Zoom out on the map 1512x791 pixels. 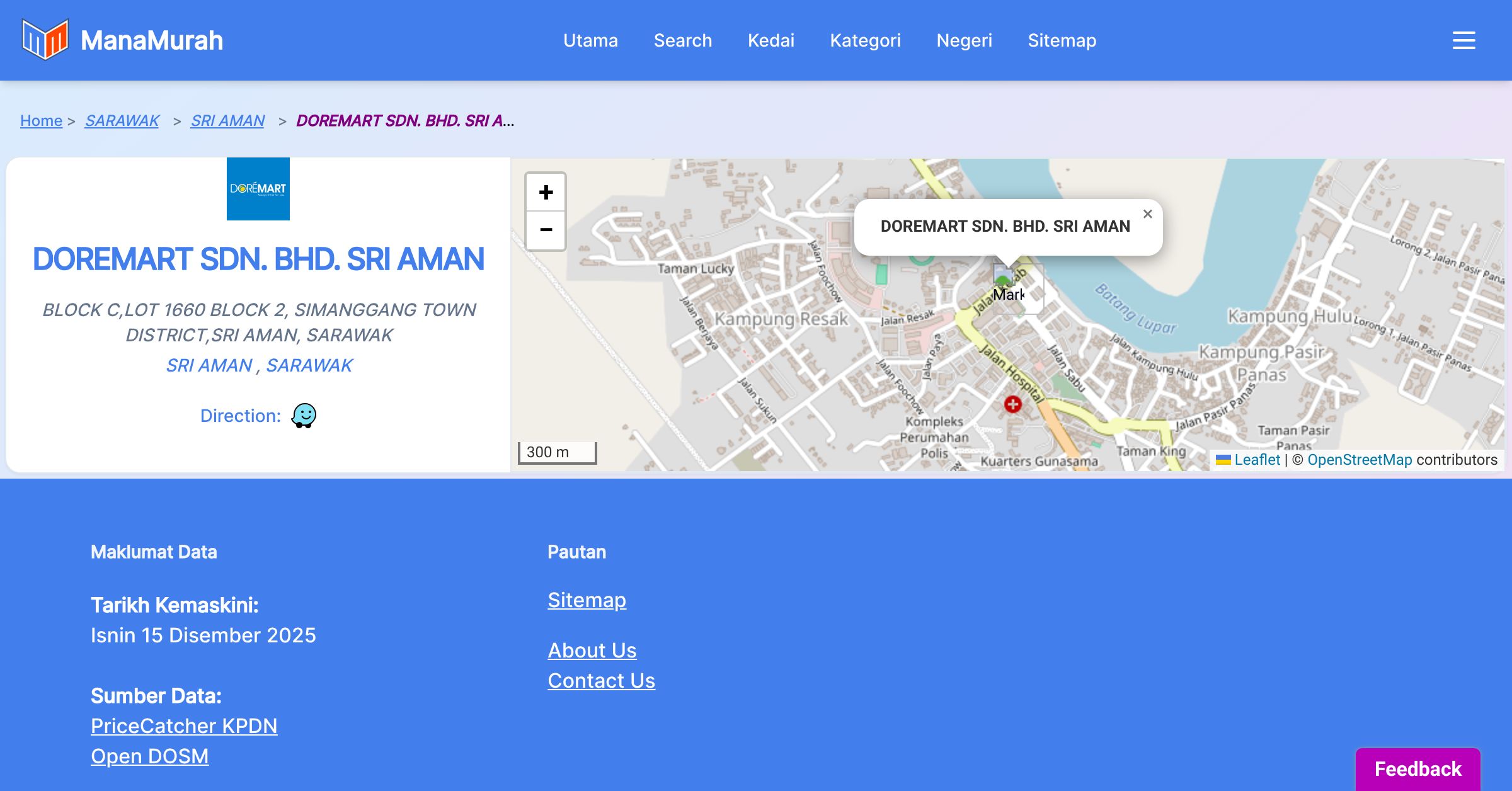tap(546, 230)
